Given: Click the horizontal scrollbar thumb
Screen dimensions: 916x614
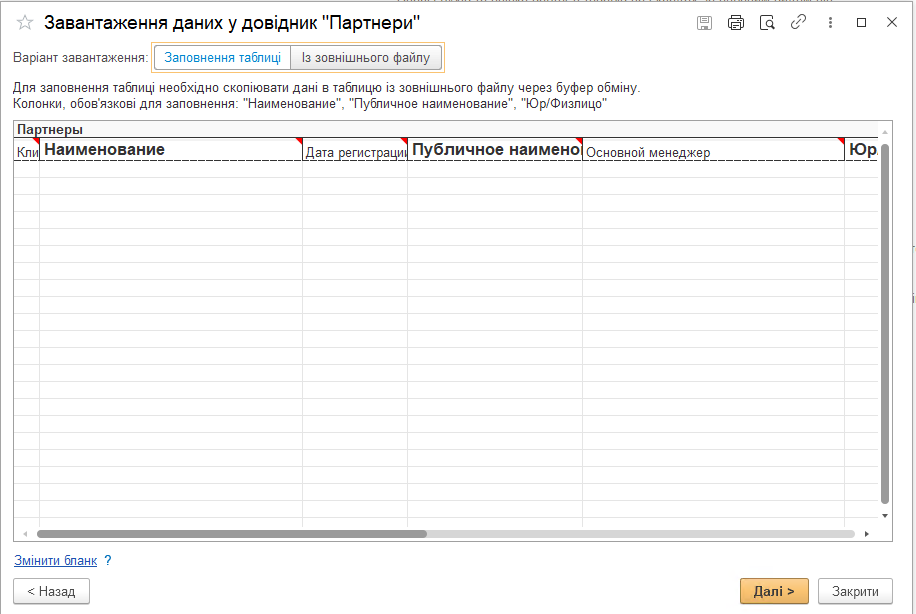Looking at the screenshot, I should [x=232, y=534].
